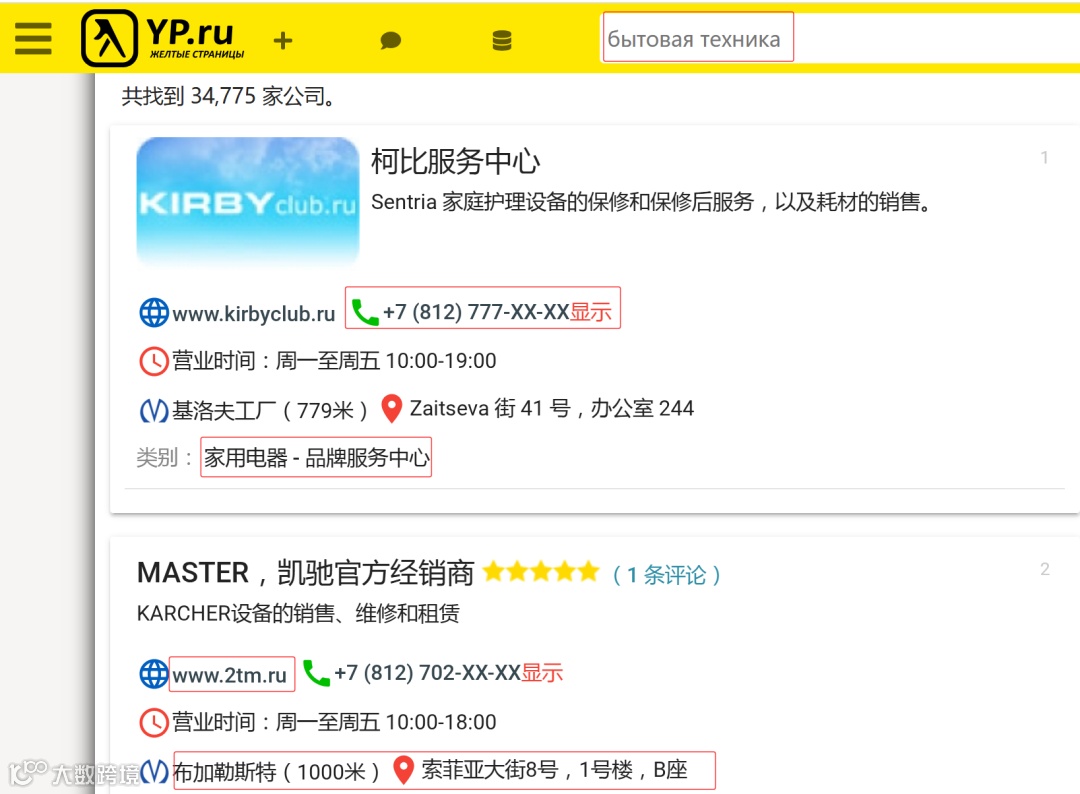Click the globe icon beside www.kirbyclub.ru

click(154, 313)
